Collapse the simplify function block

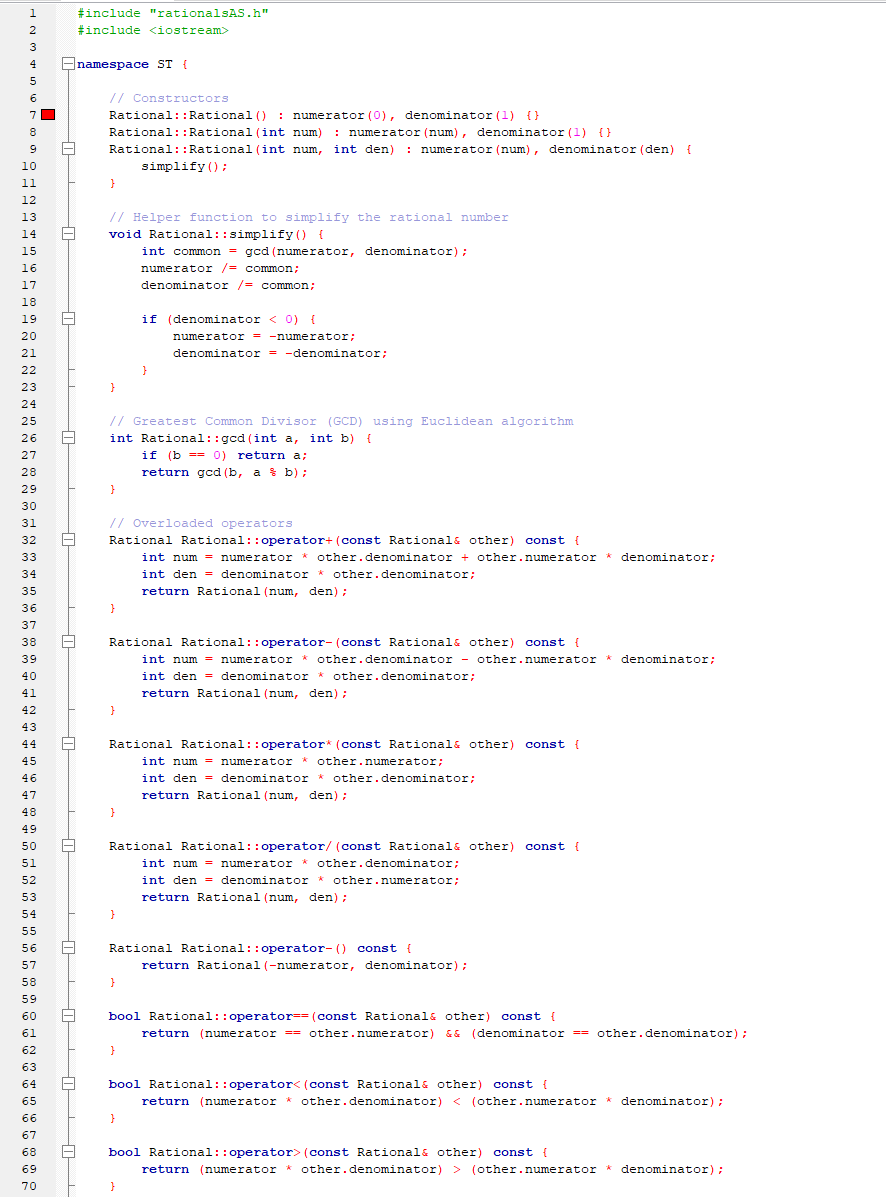[x=66, y=234]
